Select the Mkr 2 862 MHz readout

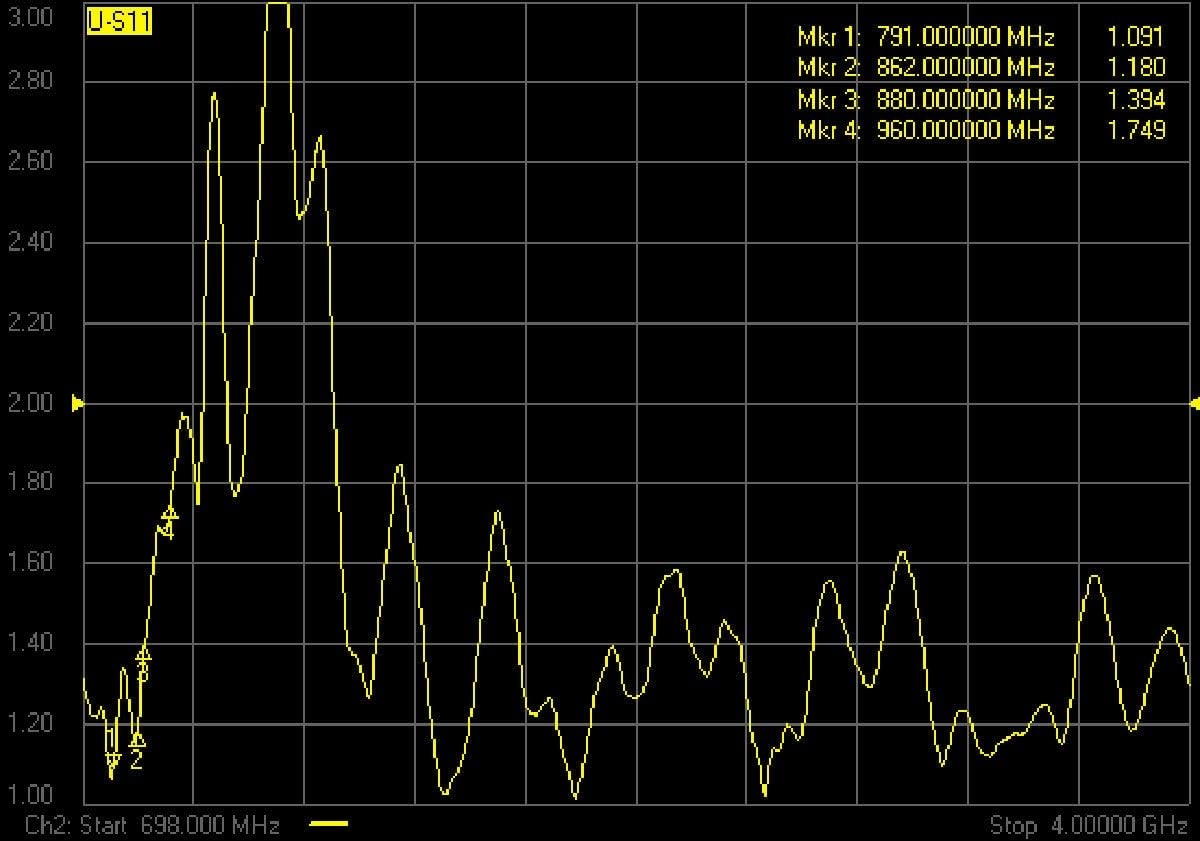[925, 68]
